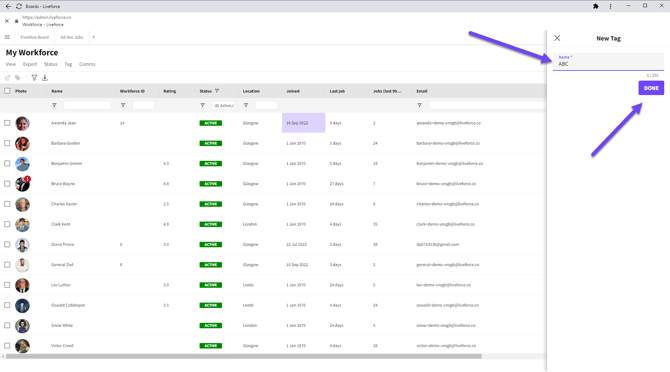Reload the page with refresh icon

19,6
